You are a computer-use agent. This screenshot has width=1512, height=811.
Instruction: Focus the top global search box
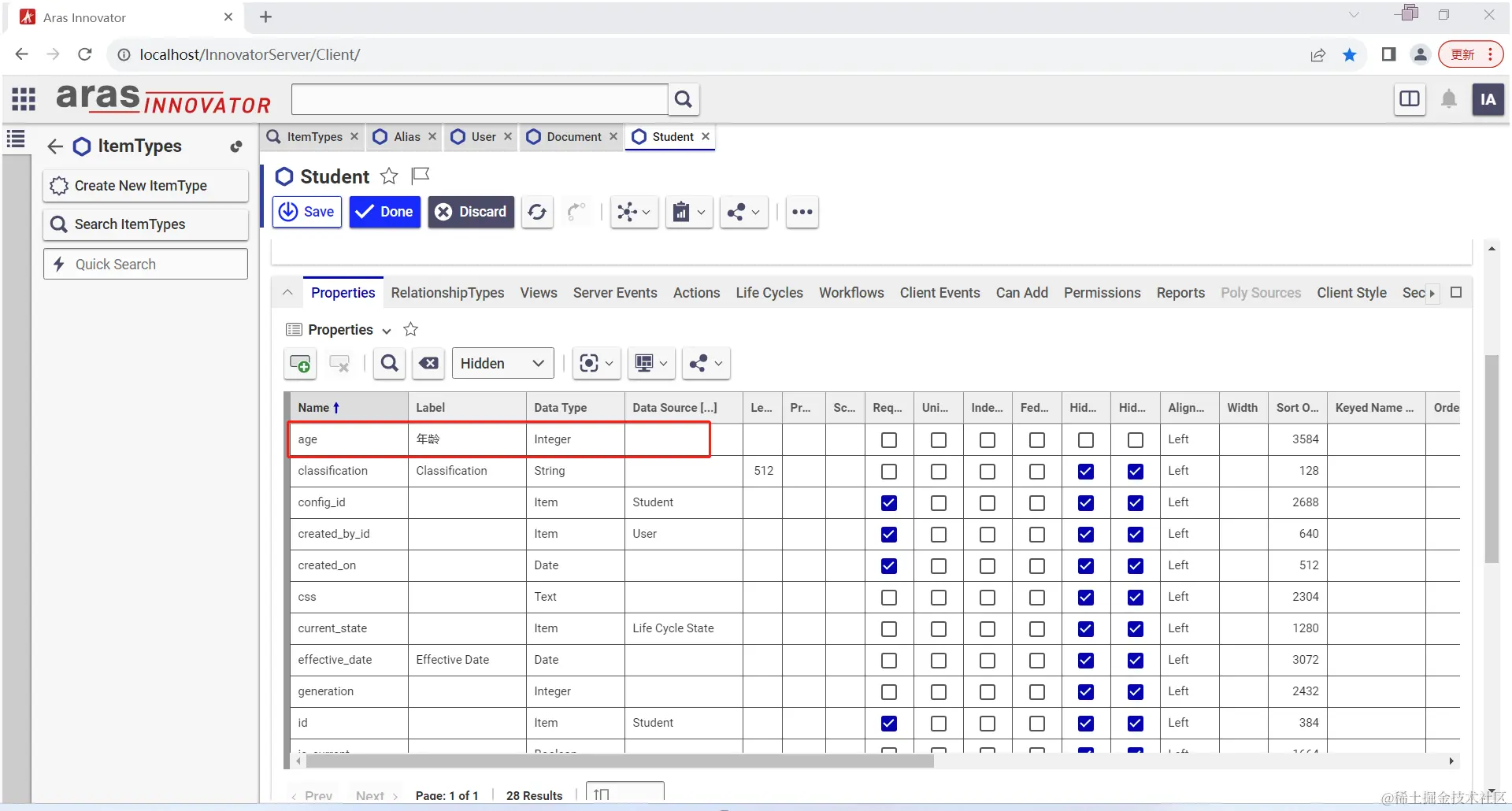click(480, 99)
